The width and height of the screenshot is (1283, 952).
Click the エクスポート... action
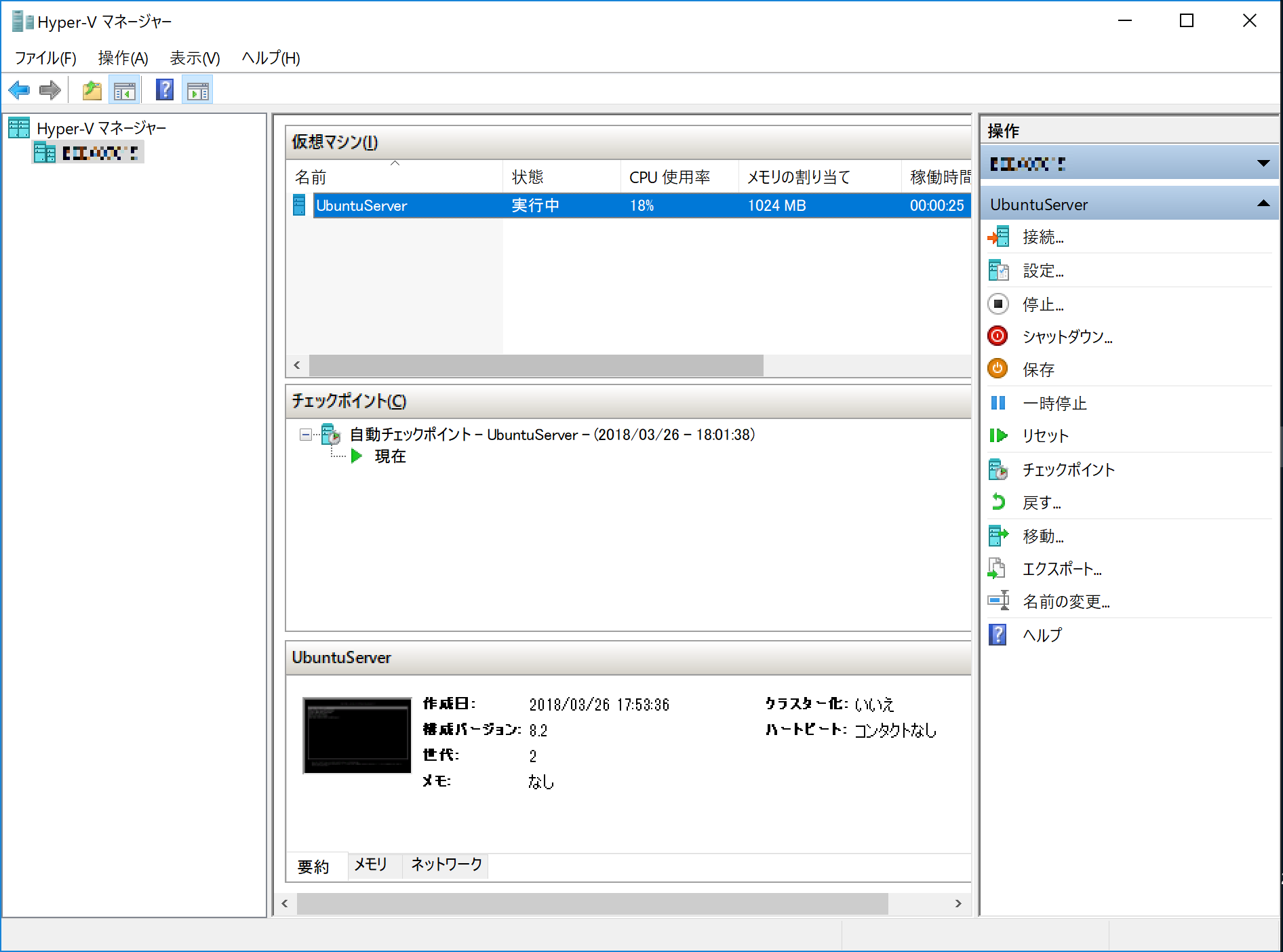click(x=1062, y=569)
